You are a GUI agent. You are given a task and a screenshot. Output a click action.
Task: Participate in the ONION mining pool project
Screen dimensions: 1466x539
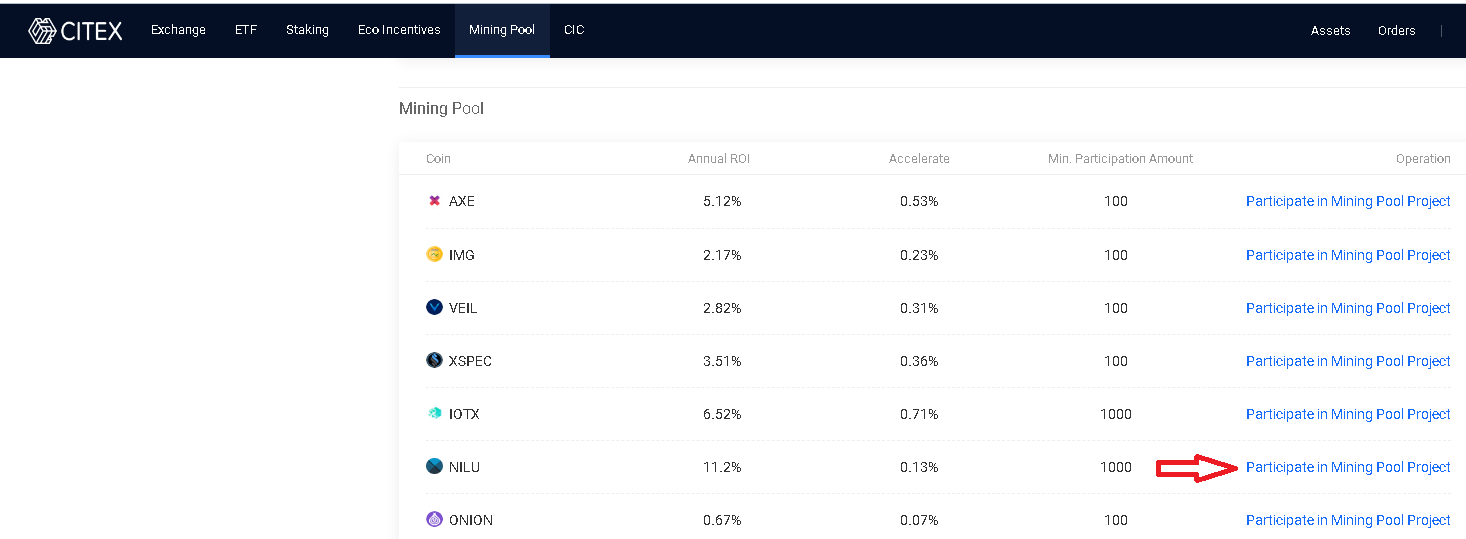click(x=1348, y=520)
